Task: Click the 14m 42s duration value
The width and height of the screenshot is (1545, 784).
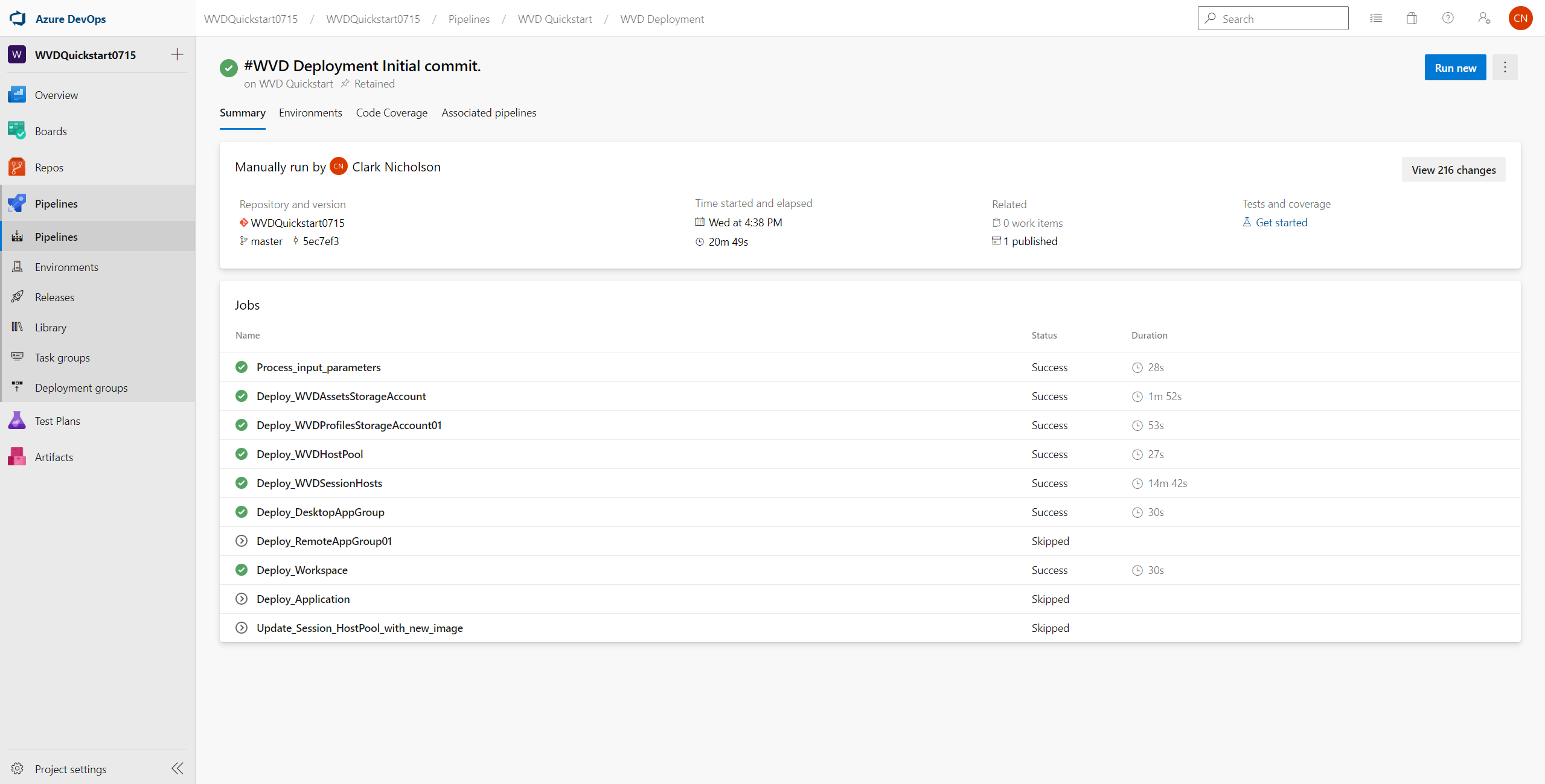Action: coord(1167,483)
